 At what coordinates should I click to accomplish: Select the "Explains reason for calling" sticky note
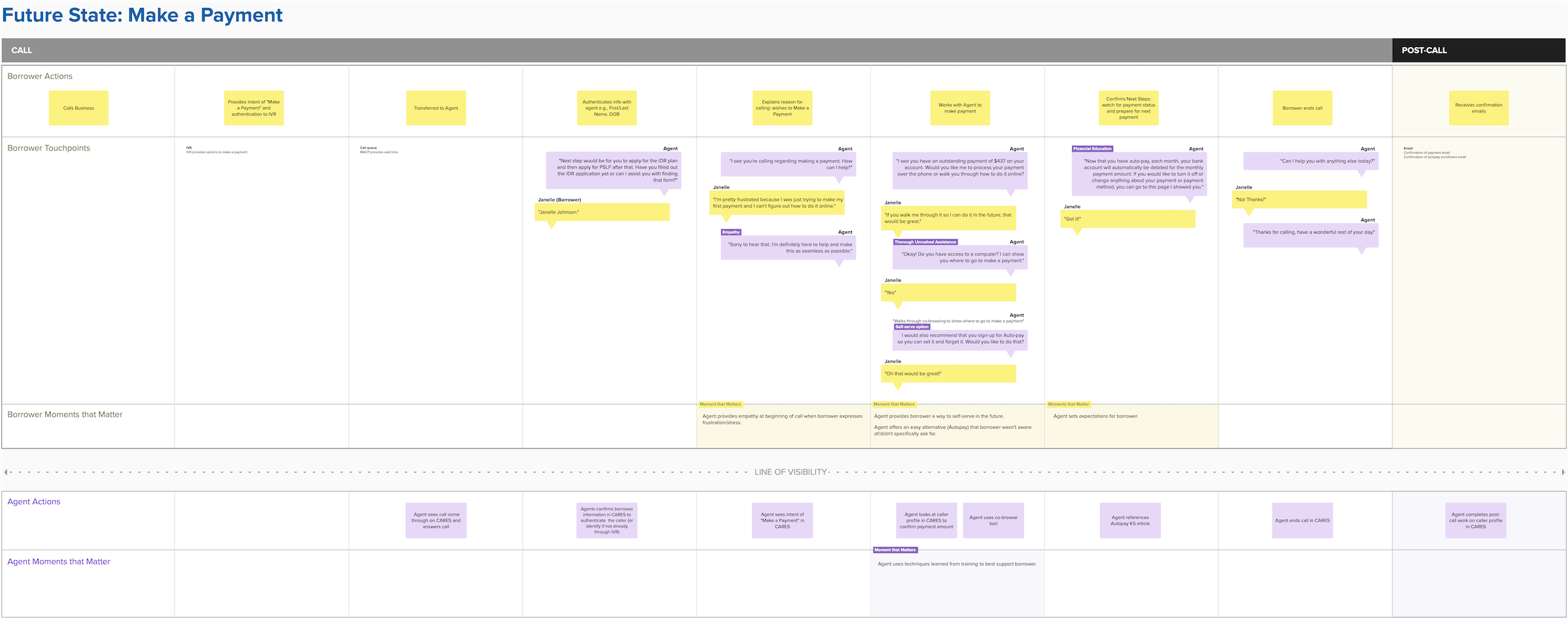pos(782,108)
